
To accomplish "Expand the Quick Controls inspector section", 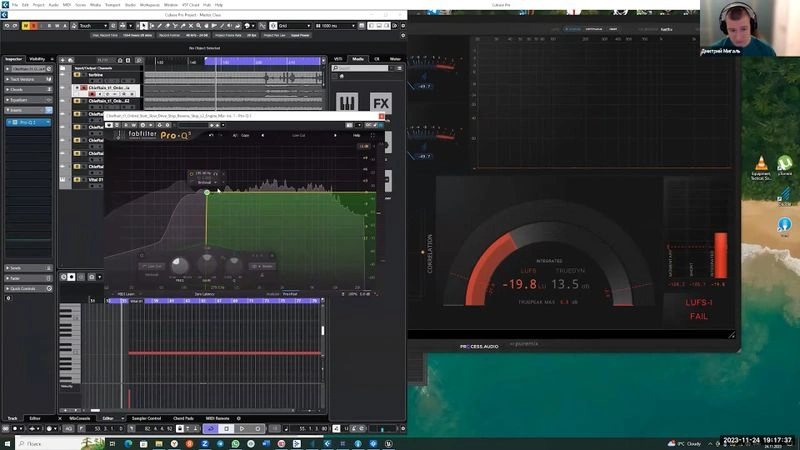I will [28, 289].
